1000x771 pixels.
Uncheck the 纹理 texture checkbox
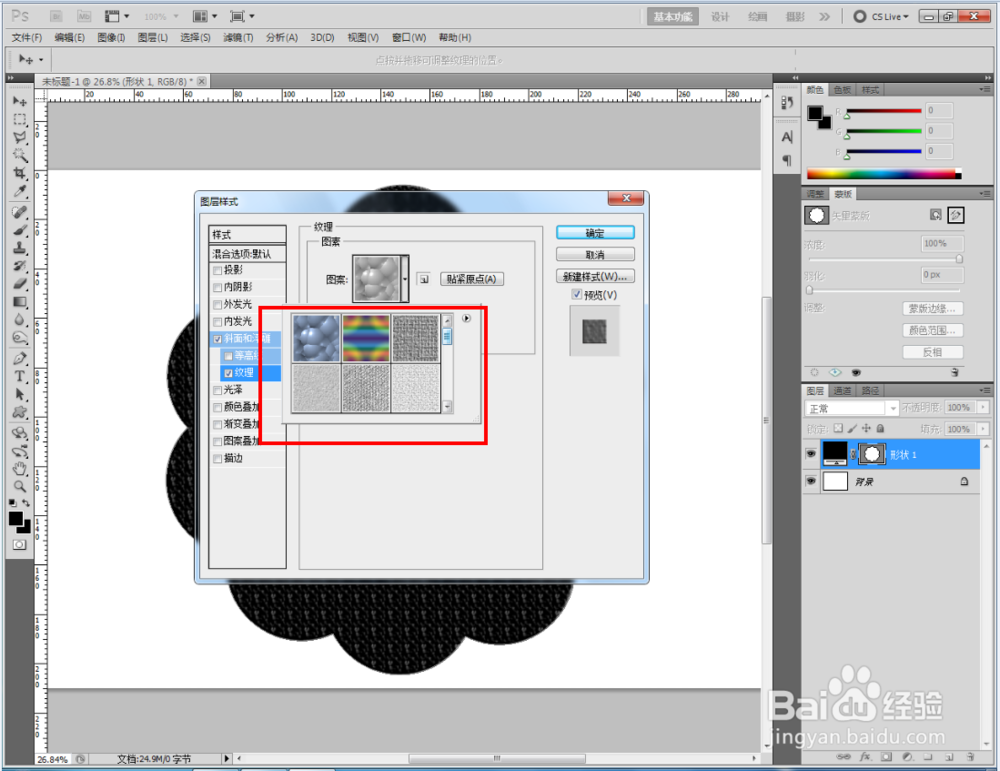(228, 373)
